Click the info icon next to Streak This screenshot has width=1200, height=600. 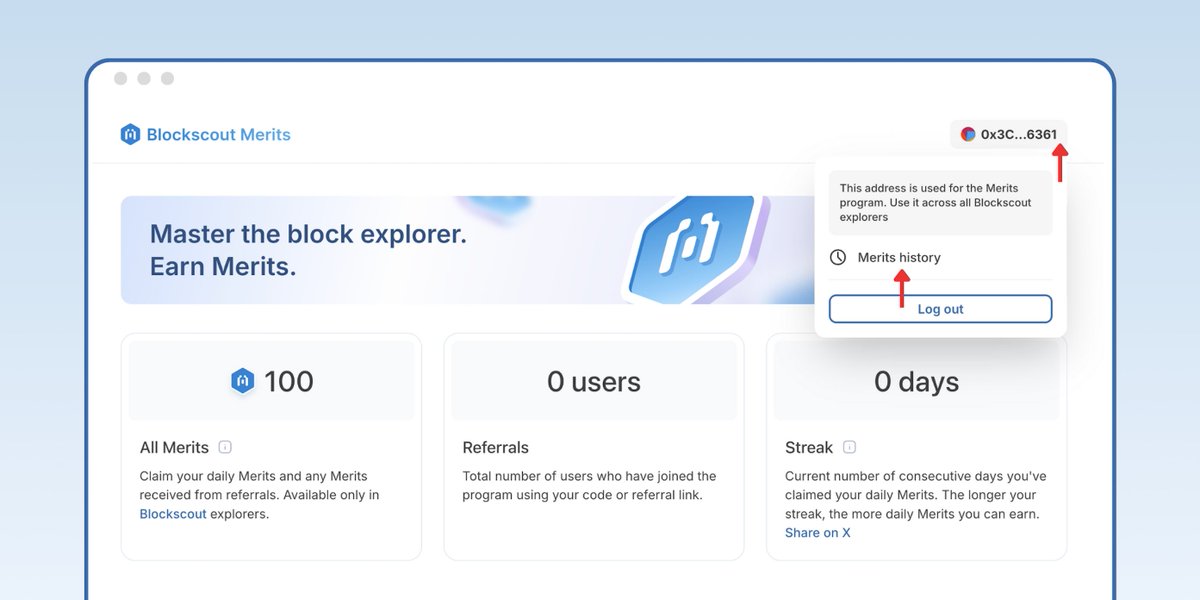849,447
